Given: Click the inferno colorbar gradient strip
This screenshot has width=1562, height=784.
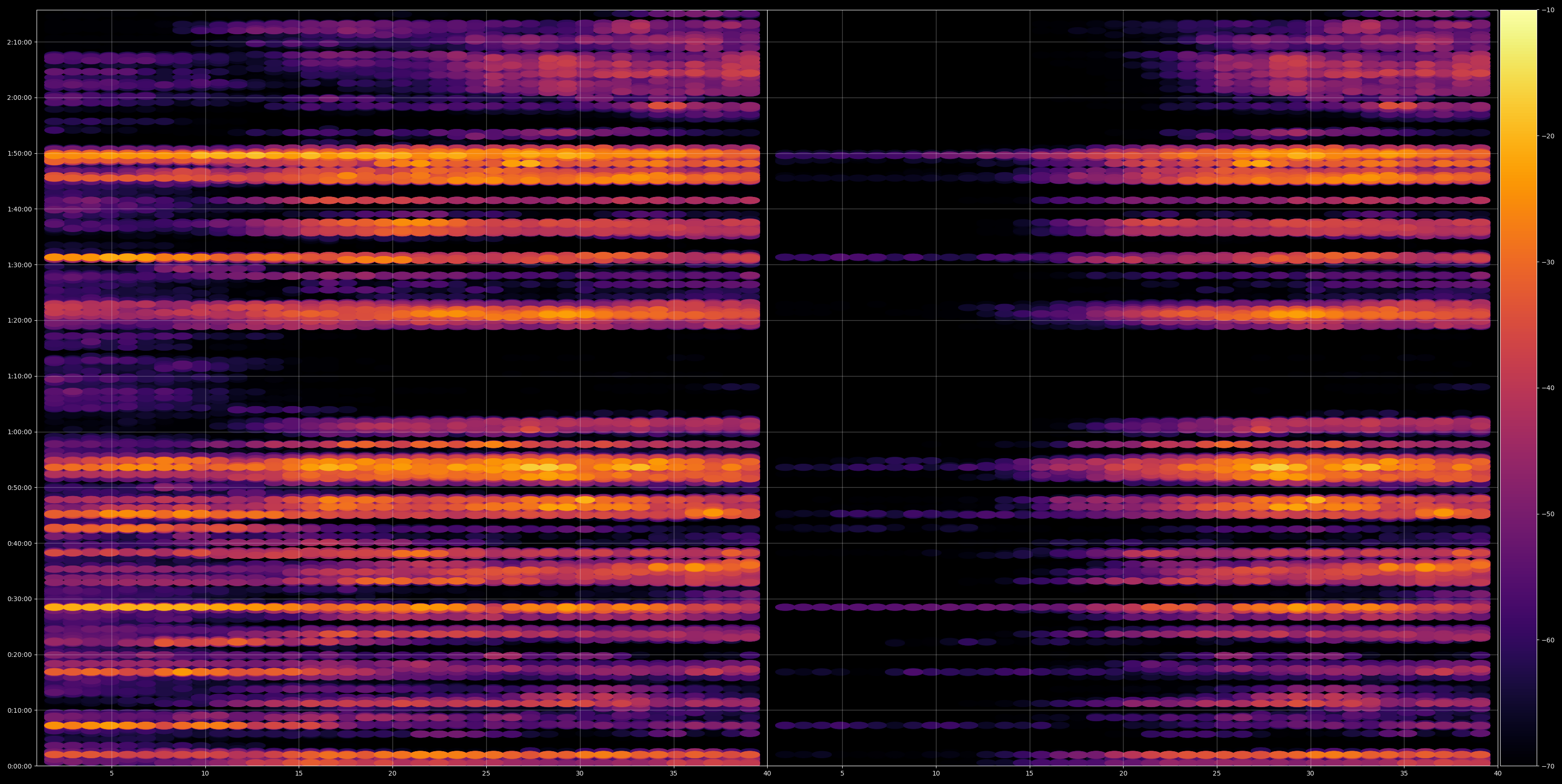Looking at the screenshot, I should pos(1518,388).
